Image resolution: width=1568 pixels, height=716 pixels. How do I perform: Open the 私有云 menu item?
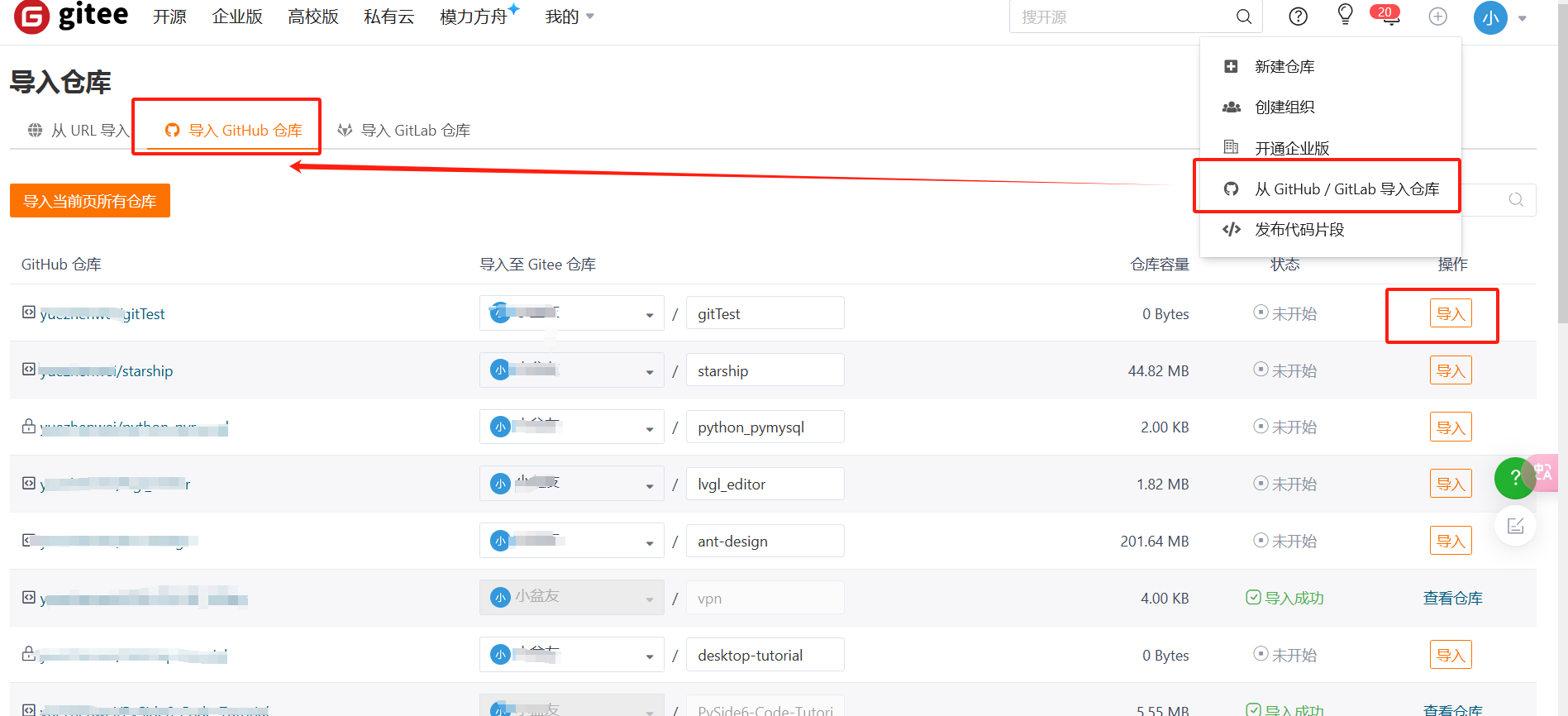click(x=388, y=17)
